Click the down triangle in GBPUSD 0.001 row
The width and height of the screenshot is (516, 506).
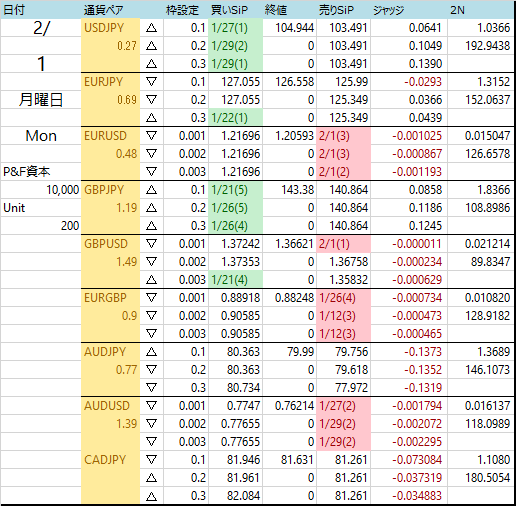coord(152,244)
